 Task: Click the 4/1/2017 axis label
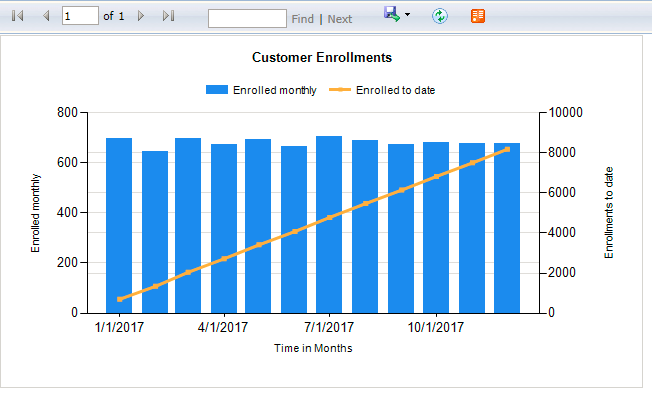click(223, 327)
